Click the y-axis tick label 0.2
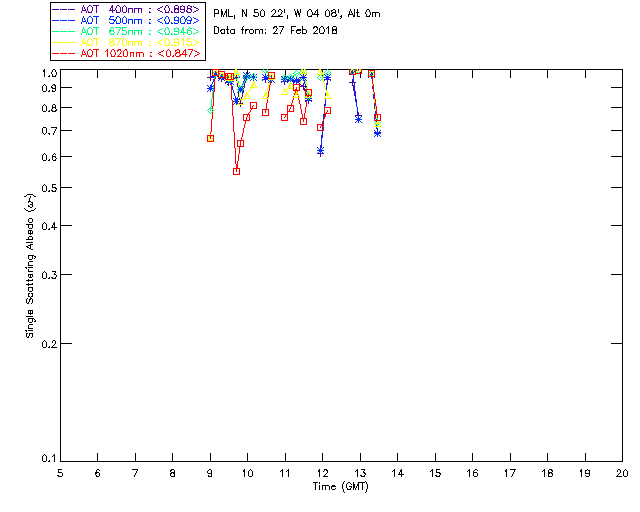Screen dimensions: 640x512 click(49, 344)
